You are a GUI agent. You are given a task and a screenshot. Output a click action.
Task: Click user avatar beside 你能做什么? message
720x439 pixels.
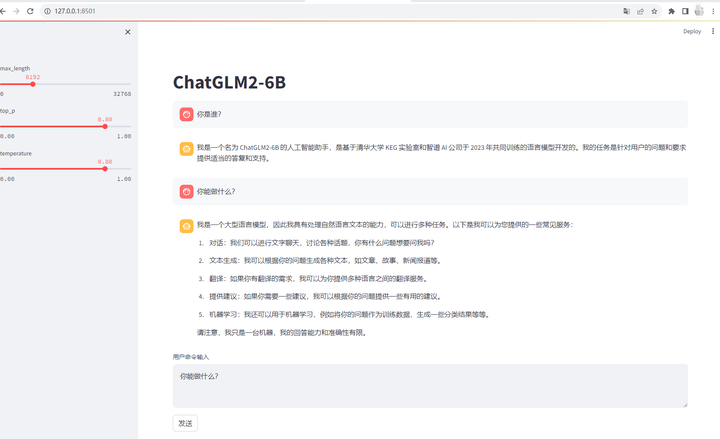tap(186, 191)
